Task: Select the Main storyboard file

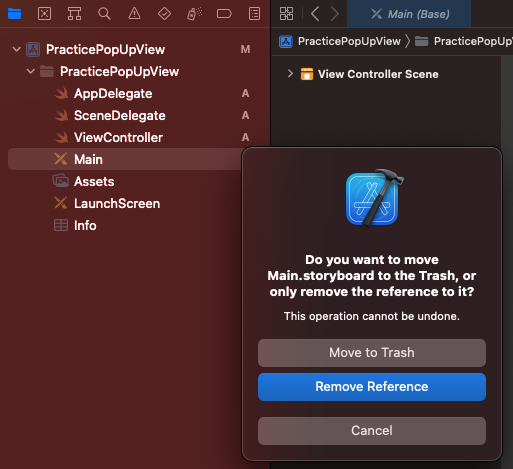Action: (125, 159)
